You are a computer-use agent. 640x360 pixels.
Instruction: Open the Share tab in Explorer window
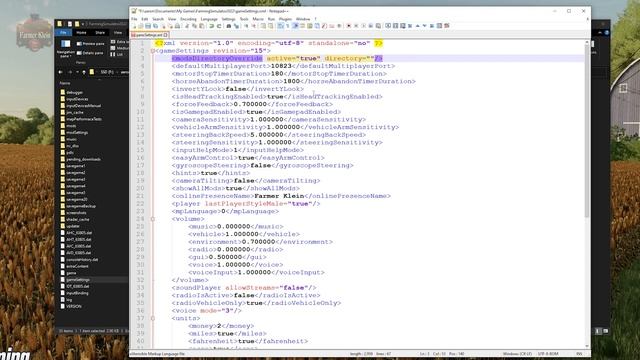[100, 32]
